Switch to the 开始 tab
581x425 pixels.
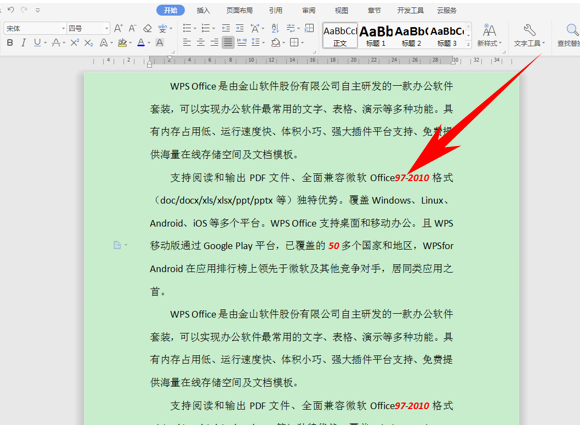[x=170, y=10]
